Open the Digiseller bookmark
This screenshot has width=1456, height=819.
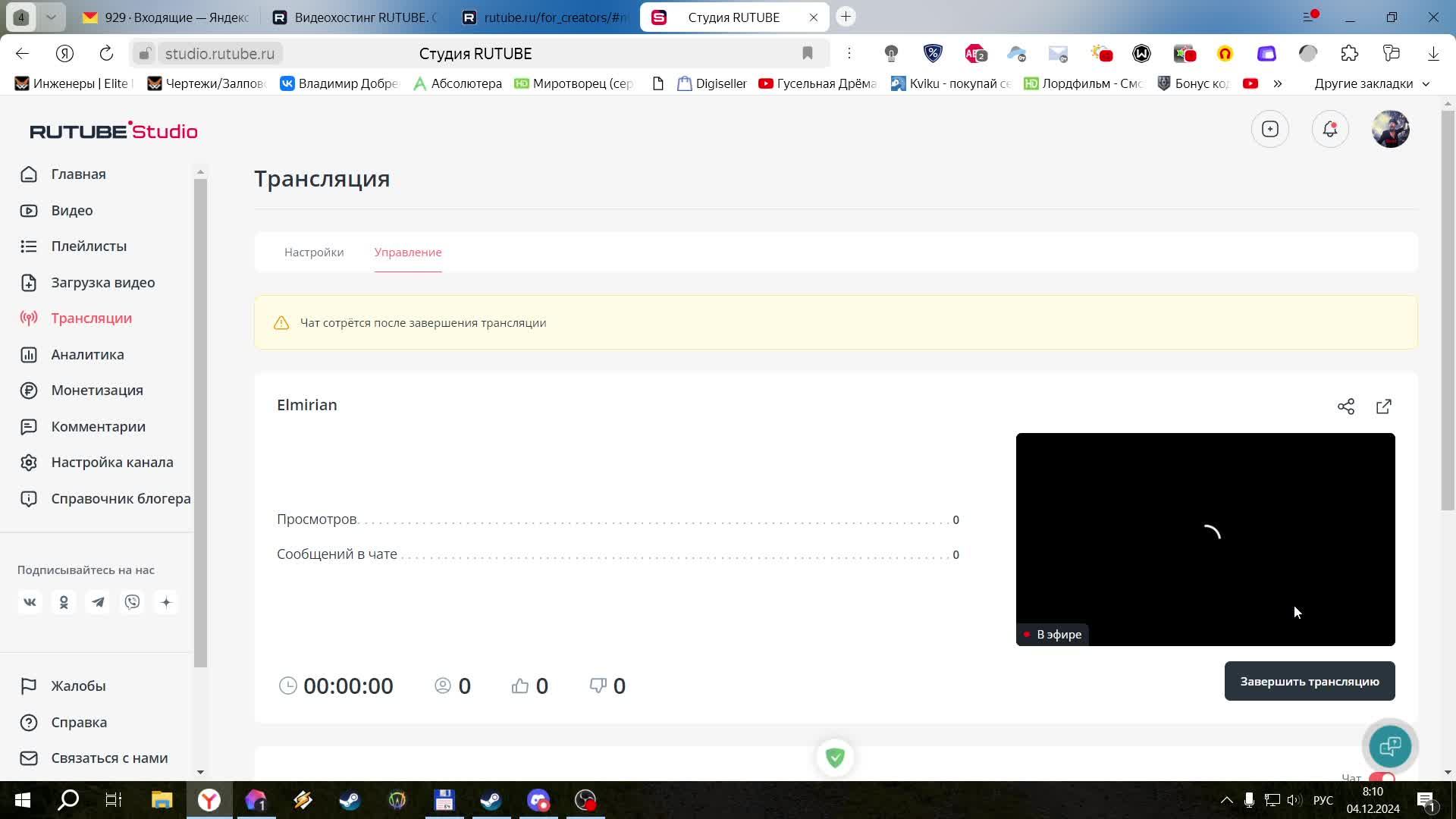(x=713, y=83)
